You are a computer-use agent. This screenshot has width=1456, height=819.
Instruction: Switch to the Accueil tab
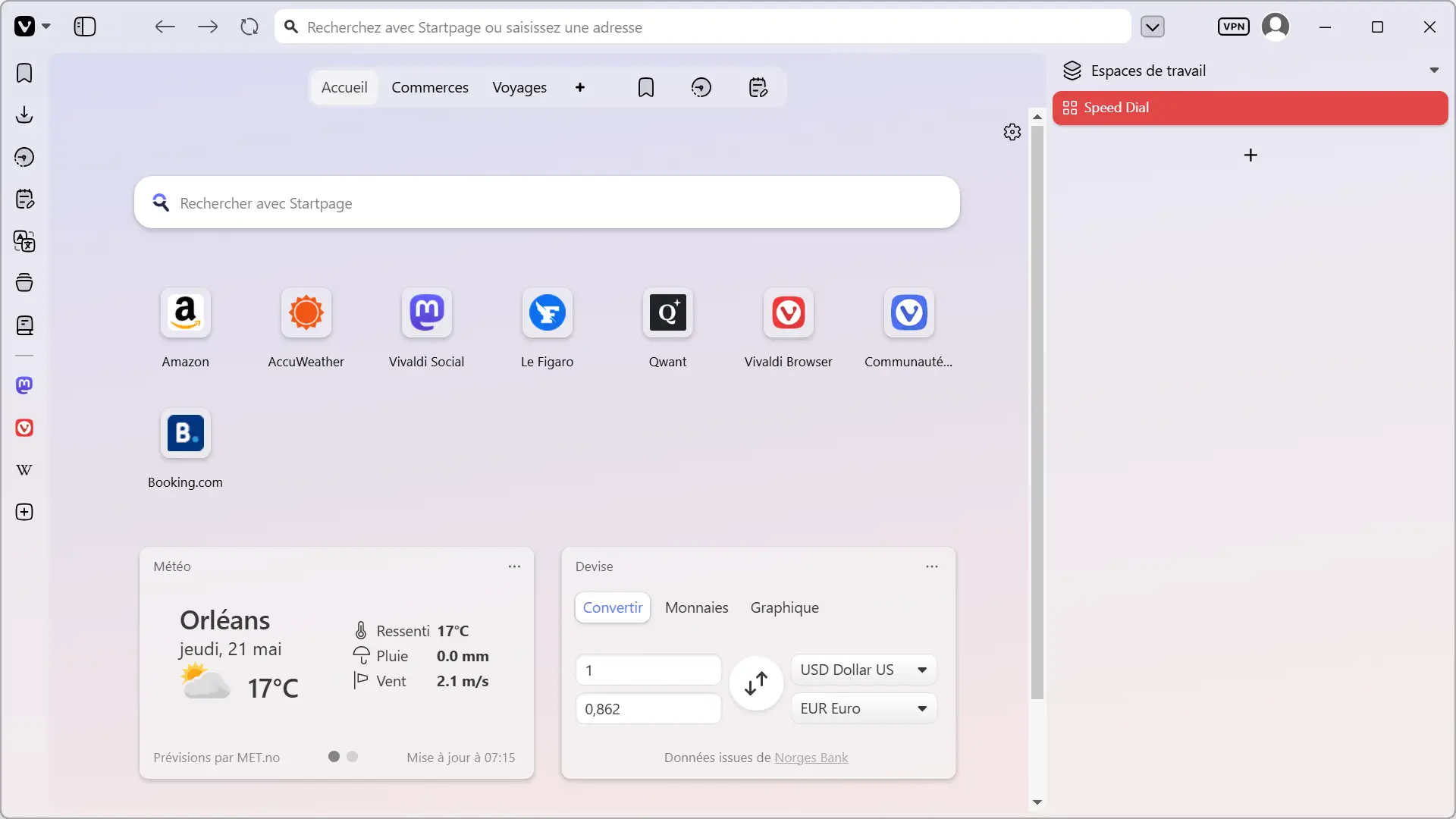(344, 87)
